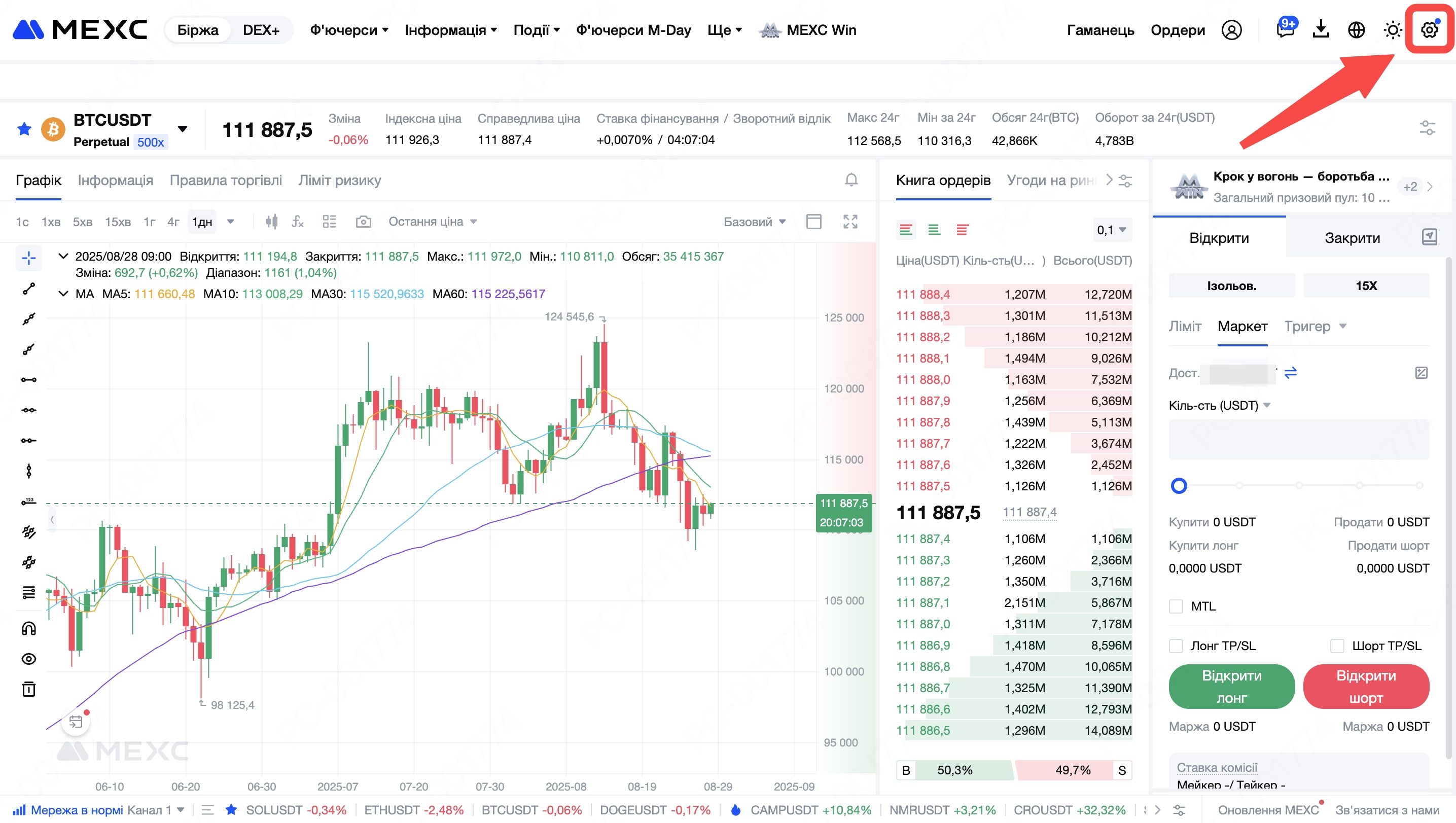Delete drawings with trash icon
The width and height of the screenshot is (1456, 823).
[x=29, y=689]
